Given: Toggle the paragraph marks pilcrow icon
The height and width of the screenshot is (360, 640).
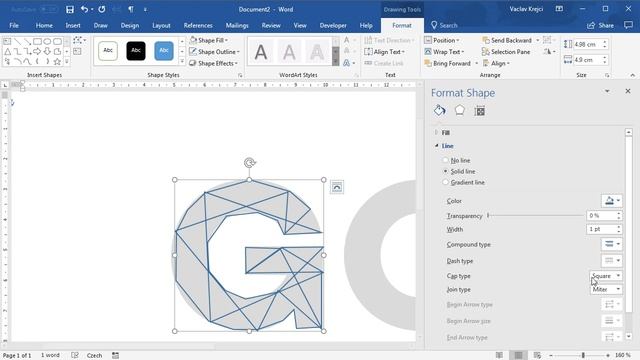Looking at the screenshot, I should coord(131,9).
